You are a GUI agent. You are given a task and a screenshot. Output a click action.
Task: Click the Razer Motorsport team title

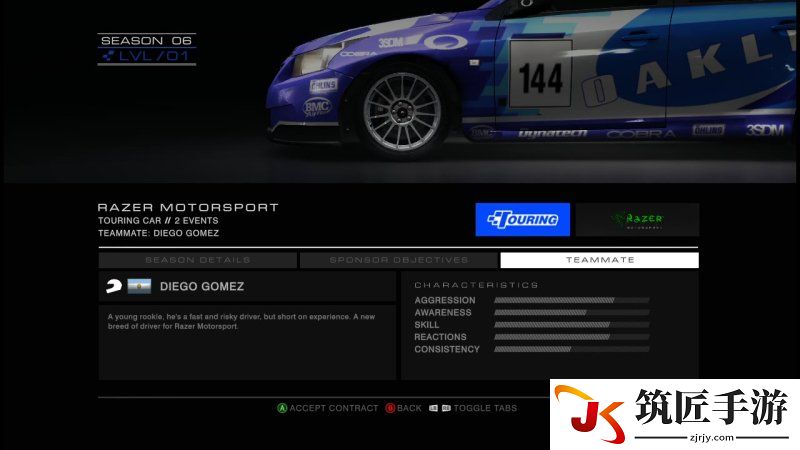click(188, 207)
